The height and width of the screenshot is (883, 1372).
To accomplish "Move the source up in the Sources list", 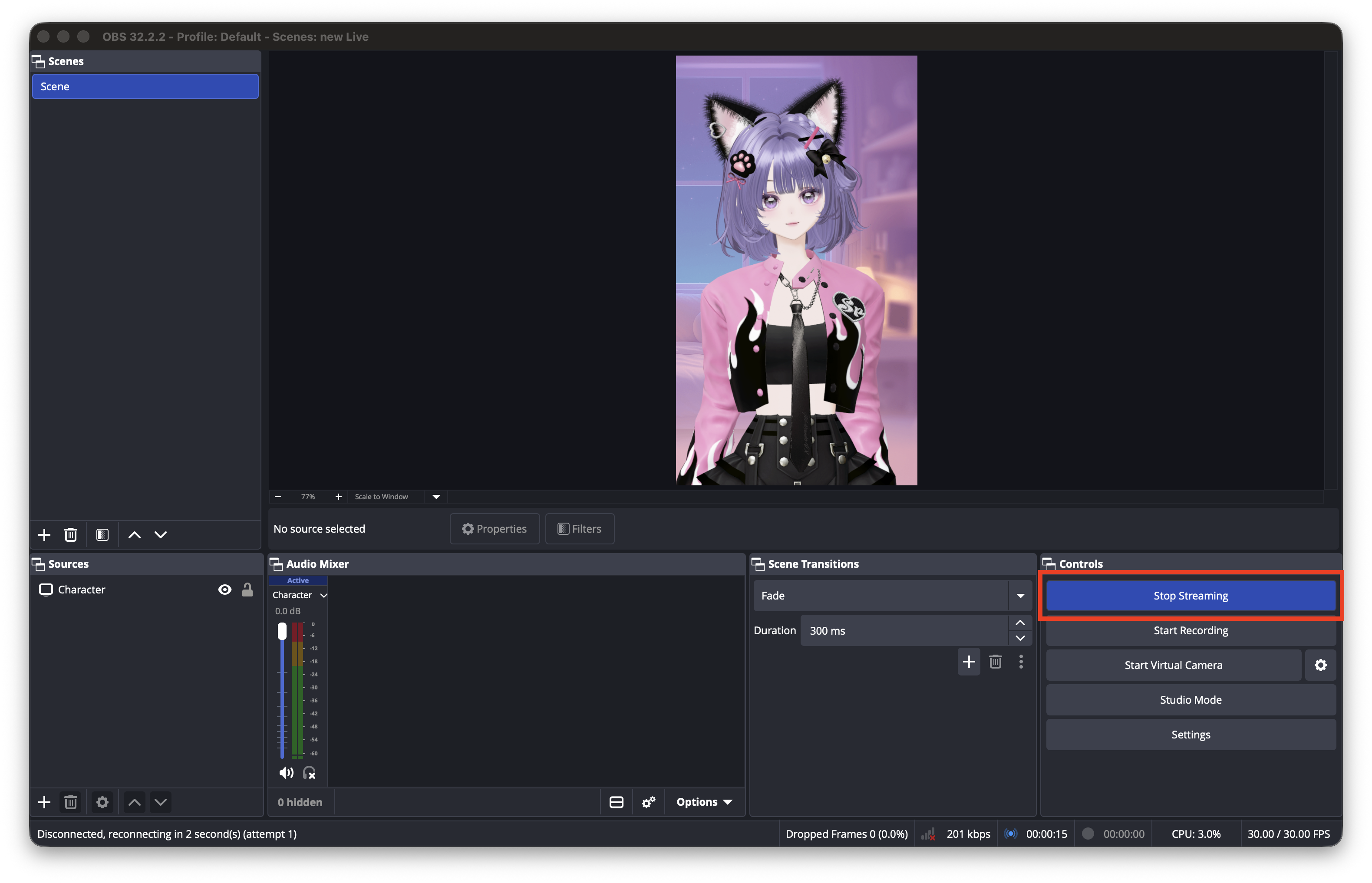I will point(134,802).
